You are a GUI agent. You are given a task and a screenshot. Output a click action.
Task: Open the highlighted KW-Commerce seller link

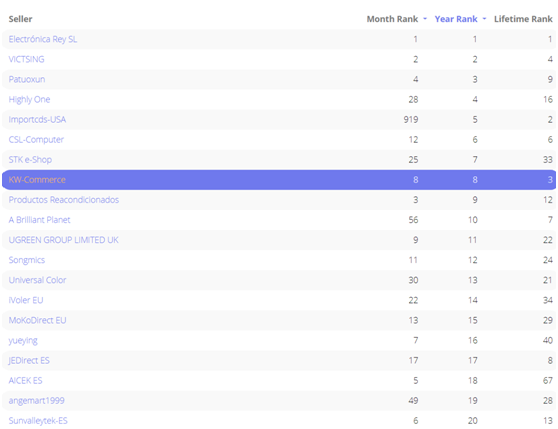[37, 180]
